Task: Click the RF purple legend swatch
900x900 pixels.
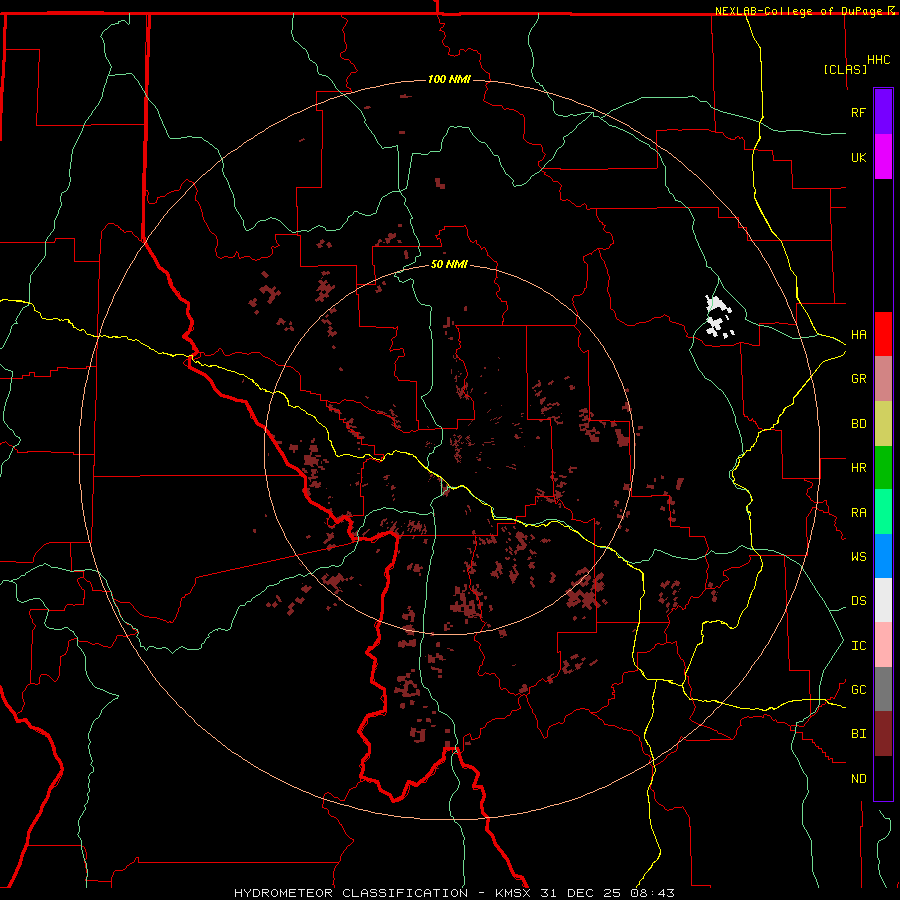Action: [x=883, y=112]
